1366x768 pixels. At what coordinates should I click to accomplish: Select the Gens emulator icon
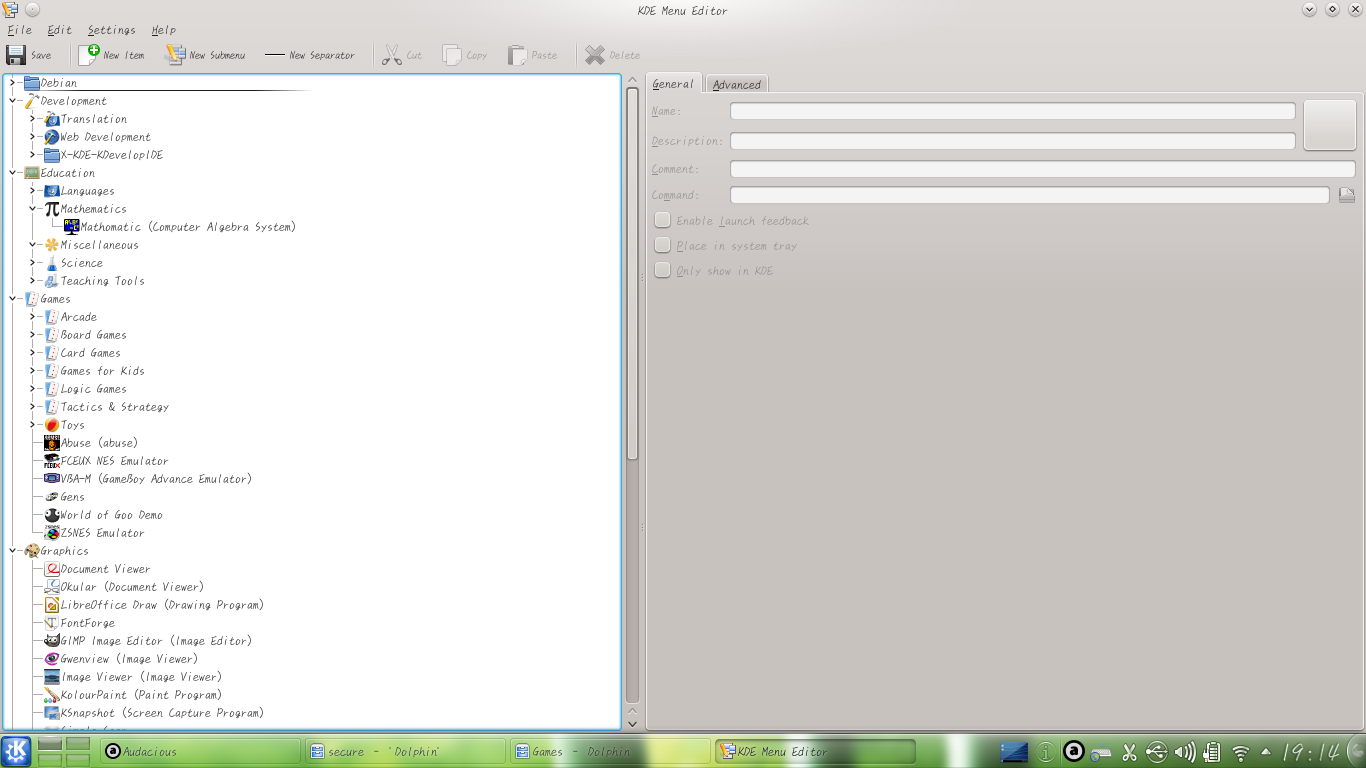pyautogui.click(x=52, y=497)
